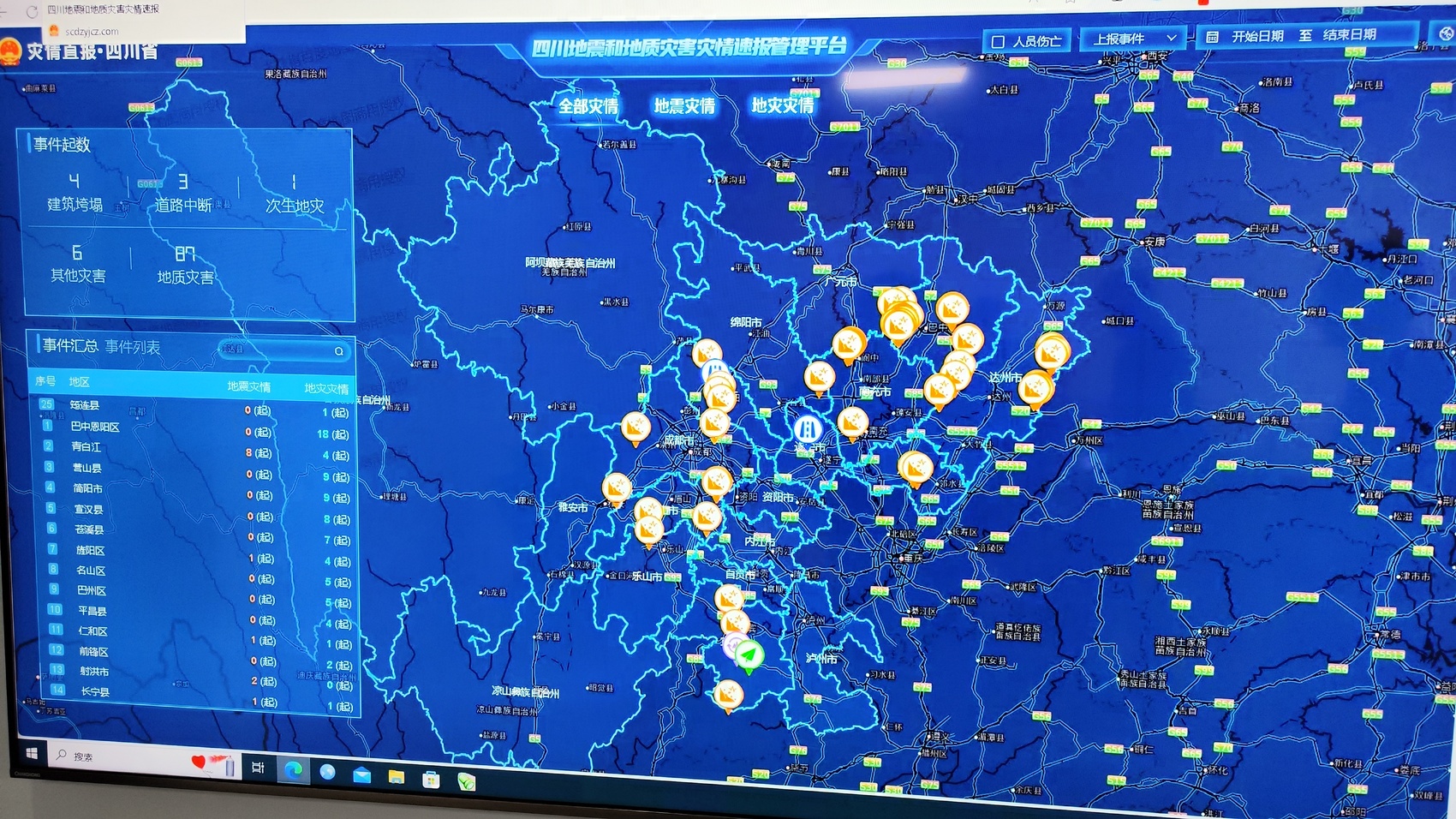Switch to the 地震灾情 tab
This screenshot has height=819, width=1456.
[x=684, y=106]
